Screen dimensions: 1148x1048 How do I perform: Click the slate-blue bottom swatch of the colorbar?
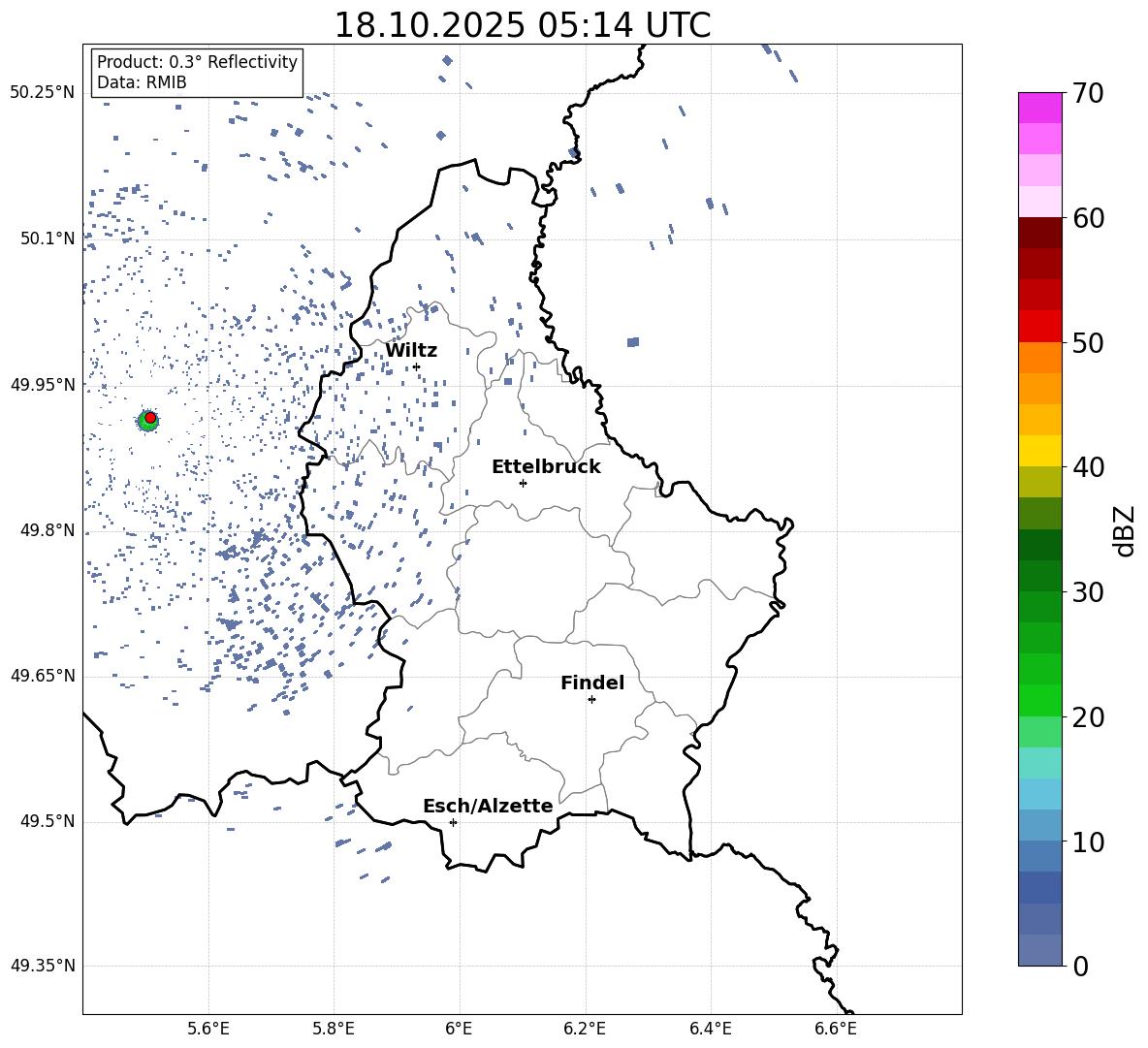coord(1040,950)
